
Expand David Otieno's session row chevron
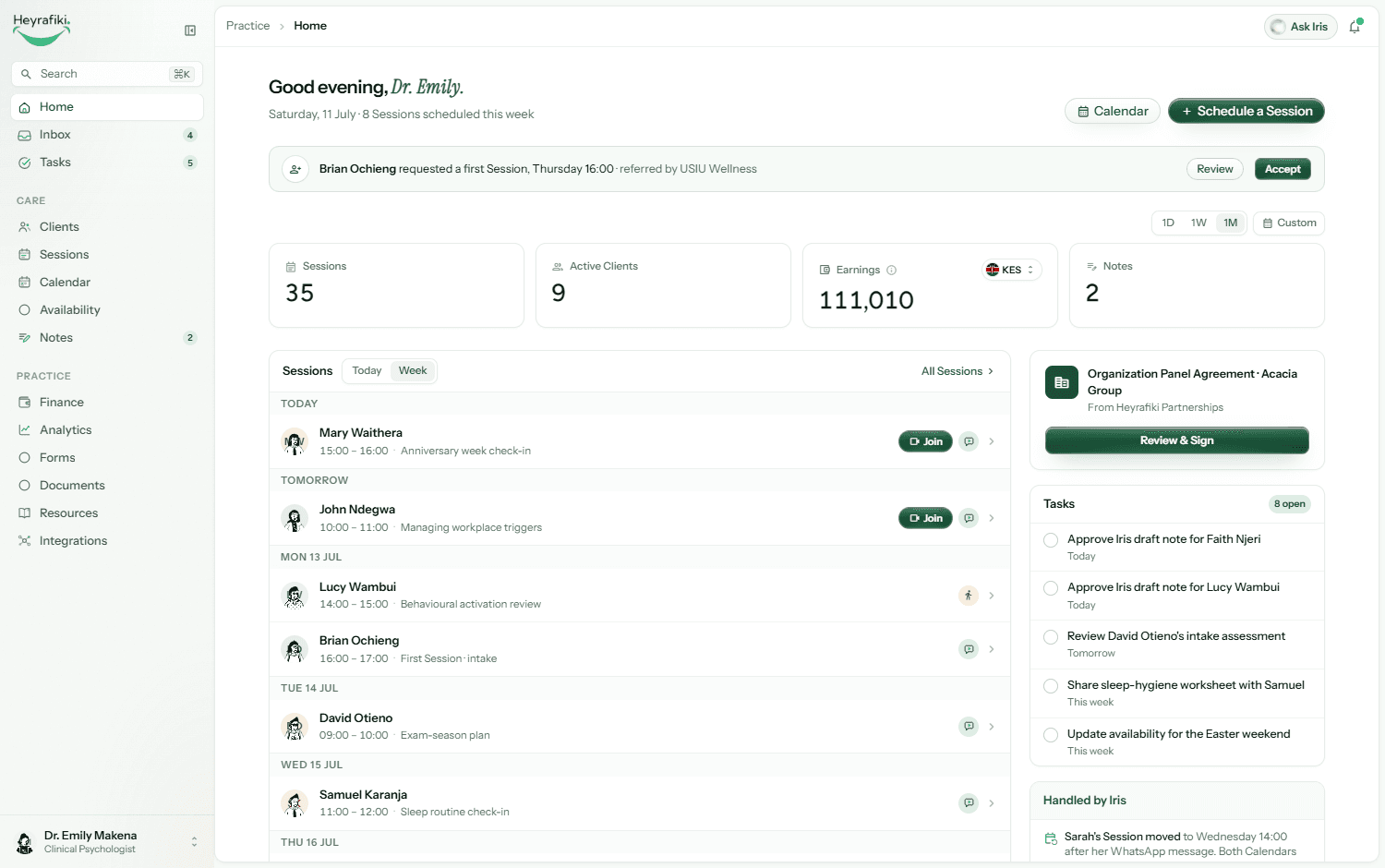point(992,727)
